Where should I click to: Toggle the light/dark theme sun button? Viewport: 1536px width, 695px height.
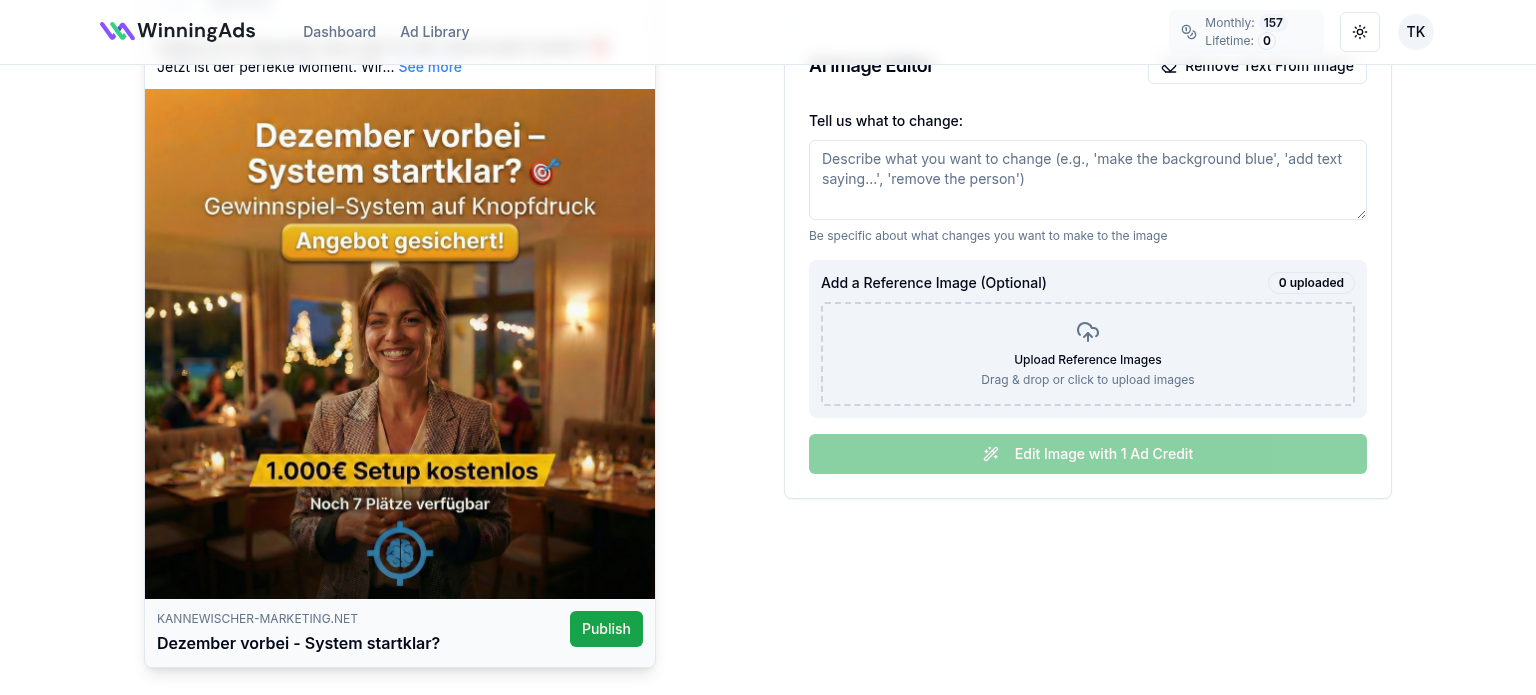(1360, 32)
